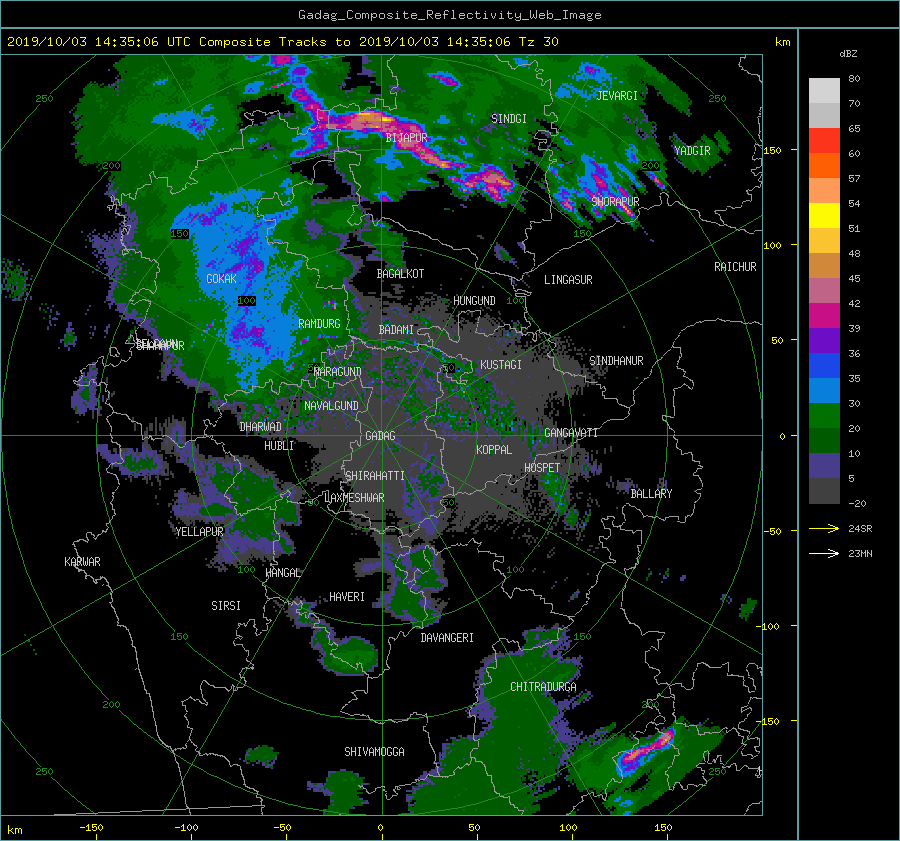
Task: Select the red 60-65 dBZ legend swatch
Action: 824,141
